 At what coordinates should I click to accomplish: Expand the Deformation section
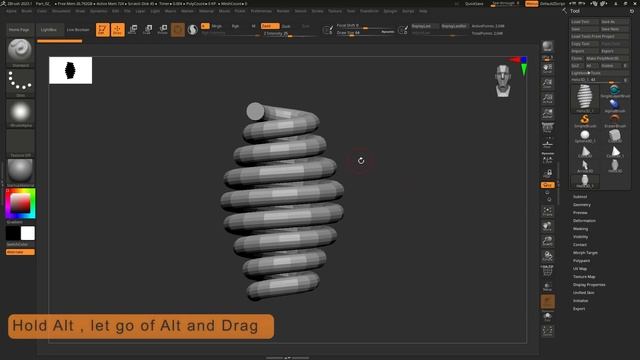[584, 221]
